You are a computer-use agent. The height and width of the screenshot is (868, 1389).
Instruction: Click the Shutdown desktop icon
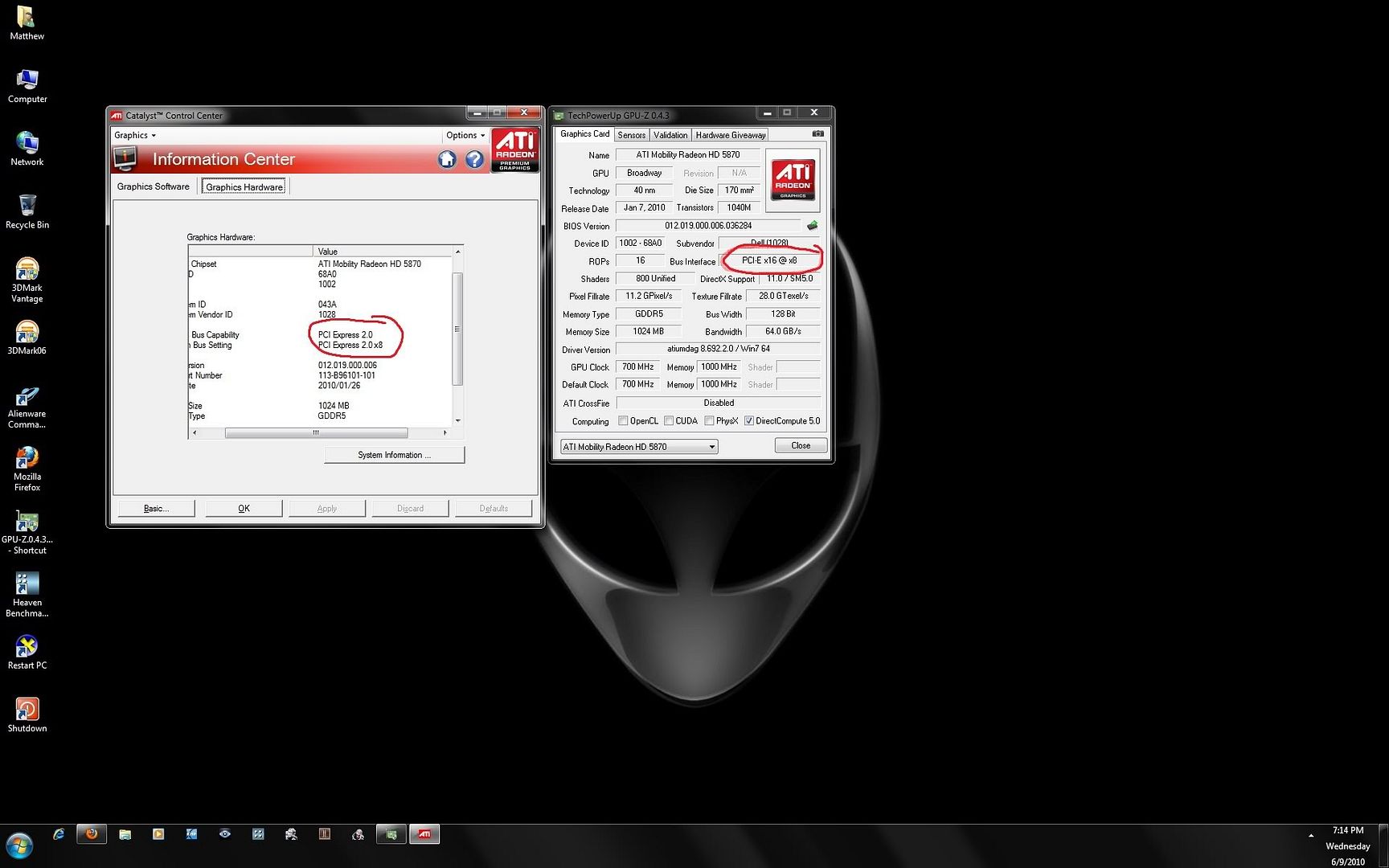[27, 715]
